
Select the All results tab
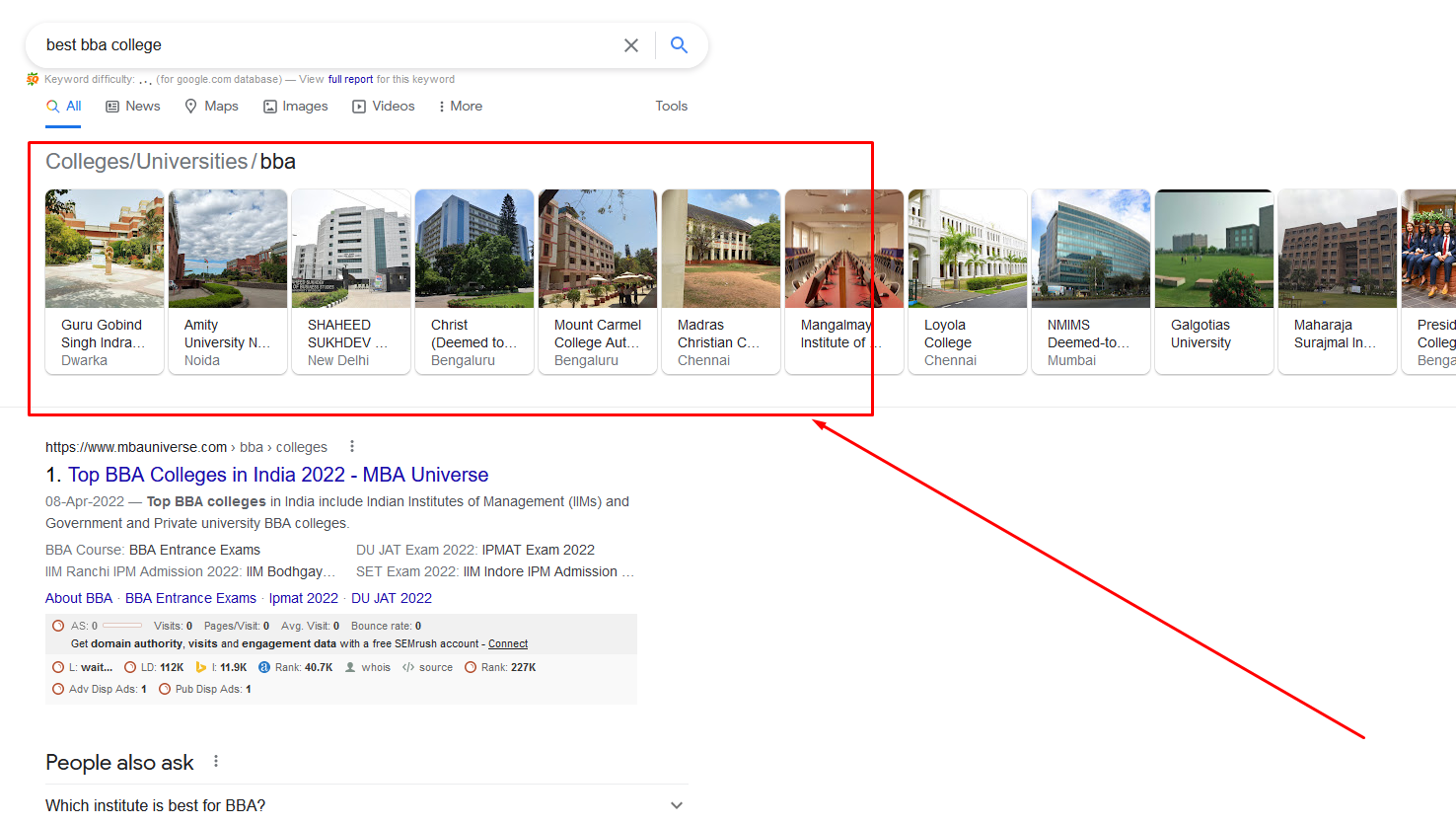click(x=64, y=107)
